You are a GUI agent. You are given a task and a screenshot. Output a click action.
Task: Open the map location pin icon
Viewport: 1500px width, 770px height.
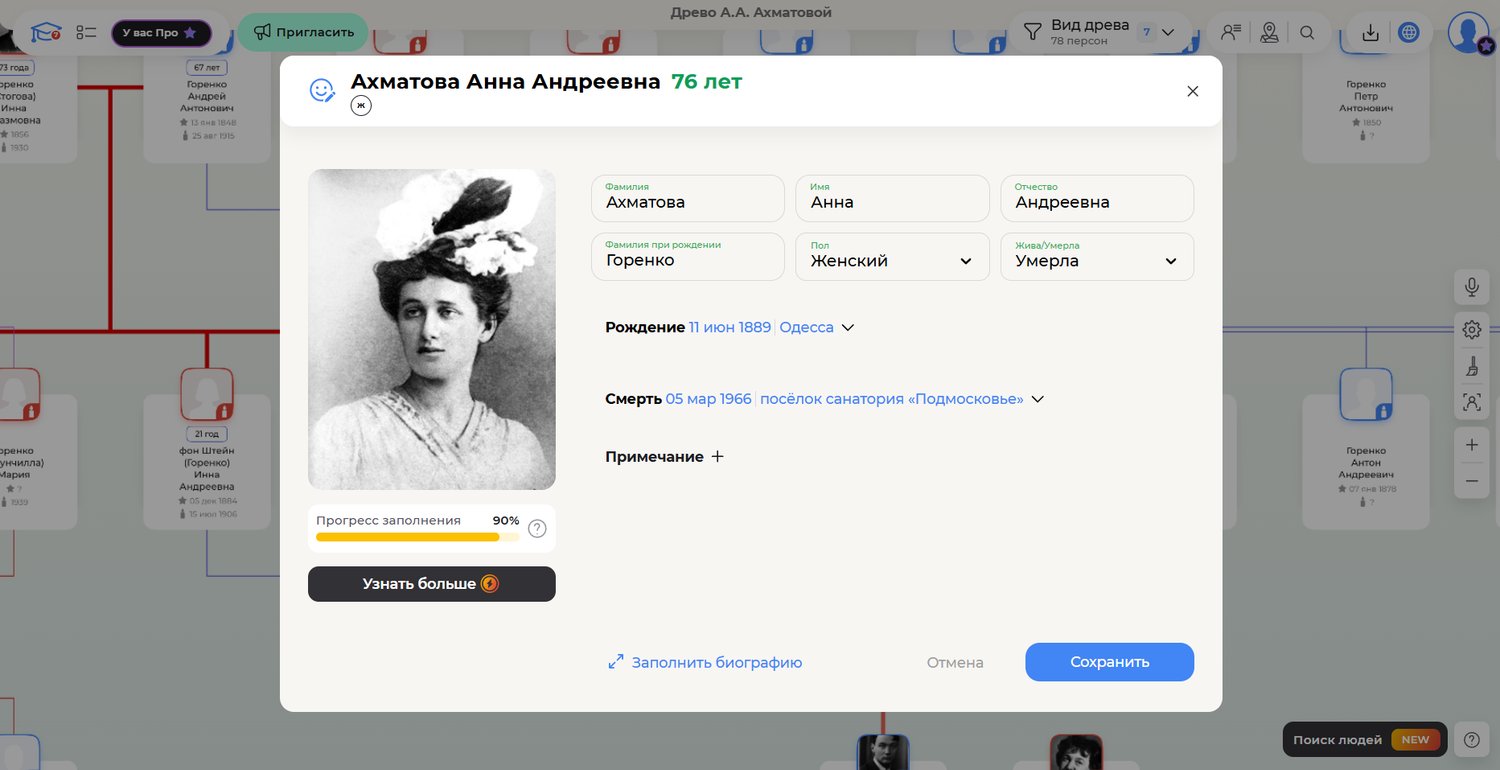[1269, 32]
